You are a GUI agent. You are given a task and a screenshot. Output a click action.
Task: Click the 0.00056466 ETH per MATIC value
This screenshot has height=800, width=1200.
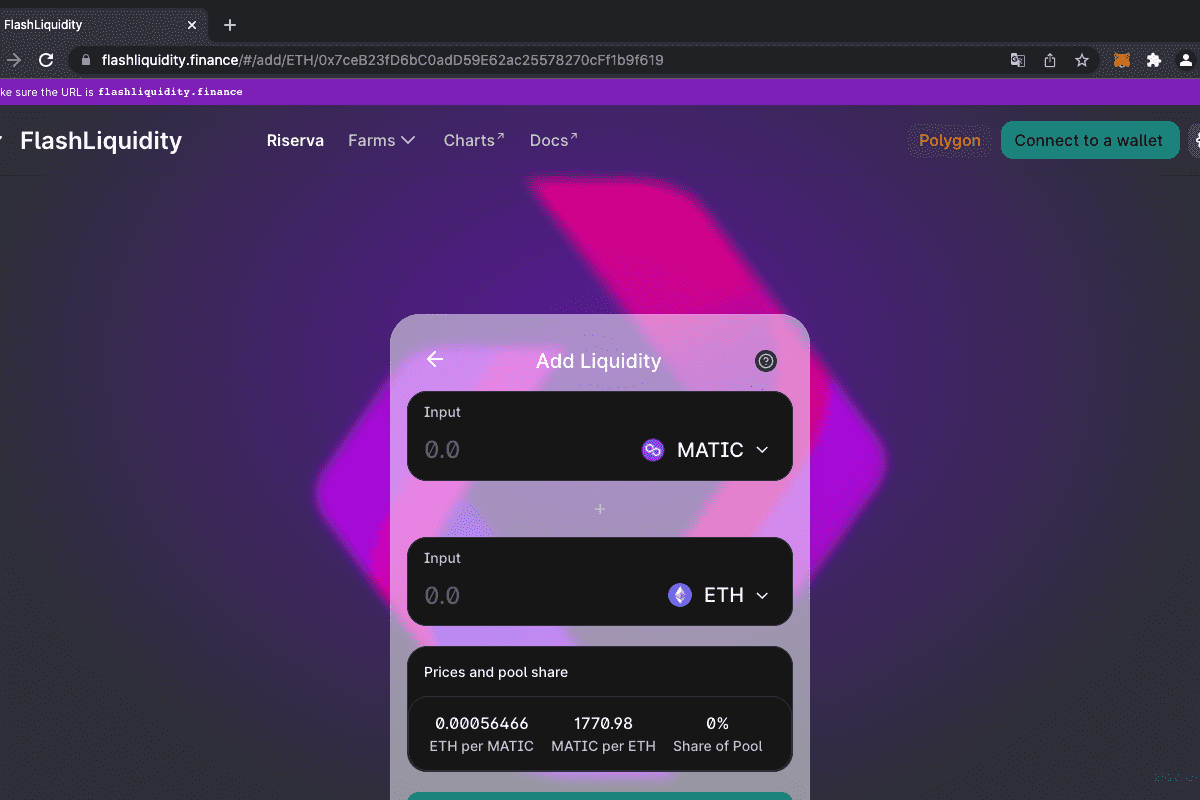482,723
